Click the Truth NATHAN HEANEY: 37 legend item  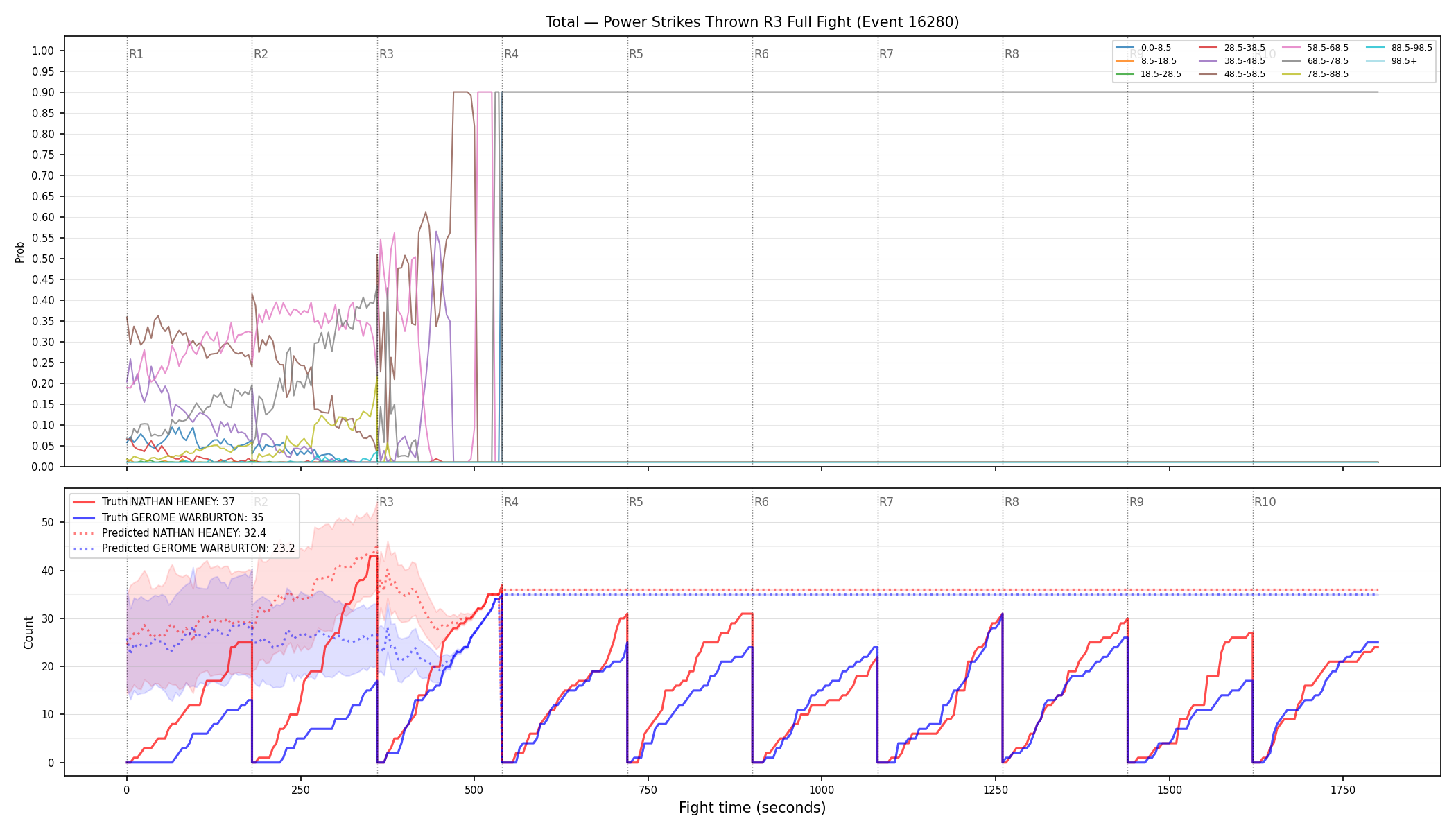click(154, 502)
